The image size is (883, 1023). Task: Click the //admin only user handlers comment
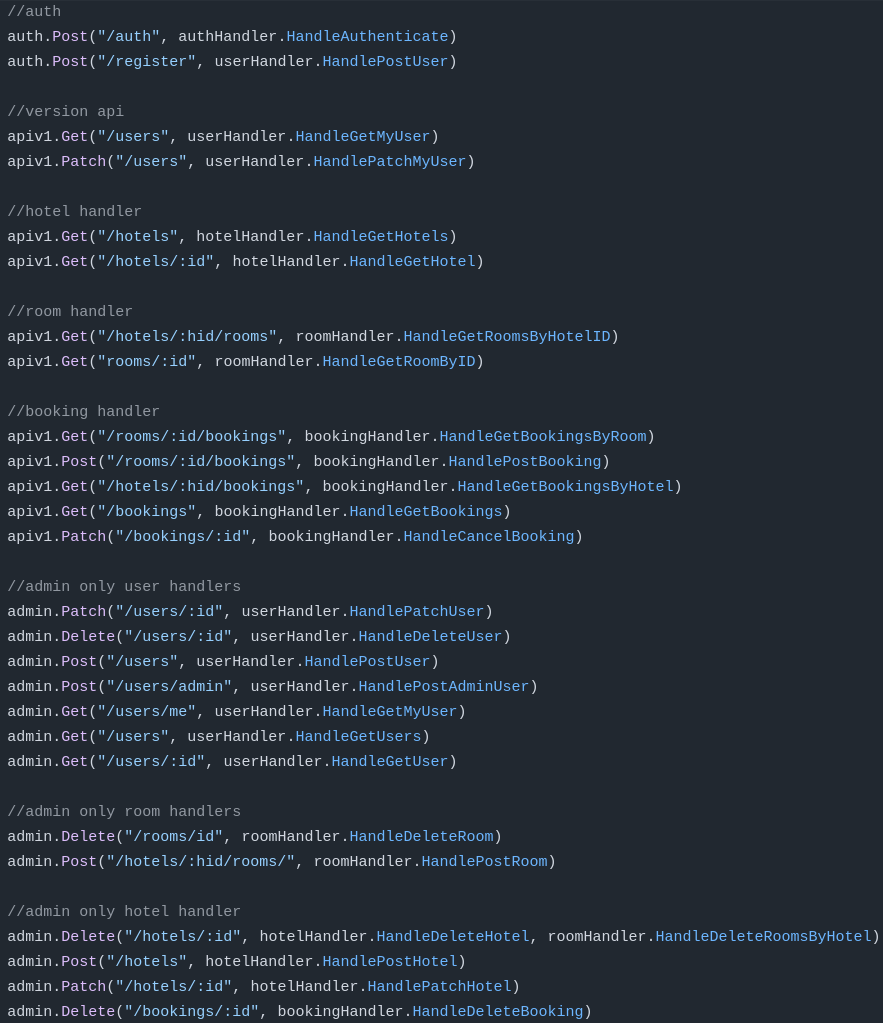click(124, 587)
